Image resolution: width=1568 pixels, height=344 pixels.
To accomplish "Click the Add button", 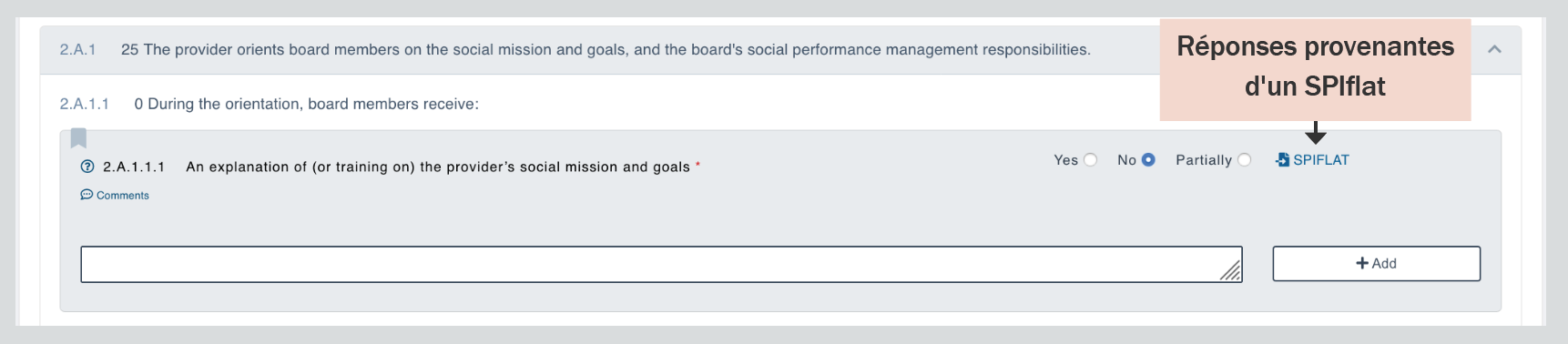I will pyautogui.click(x=1376, y=263).
